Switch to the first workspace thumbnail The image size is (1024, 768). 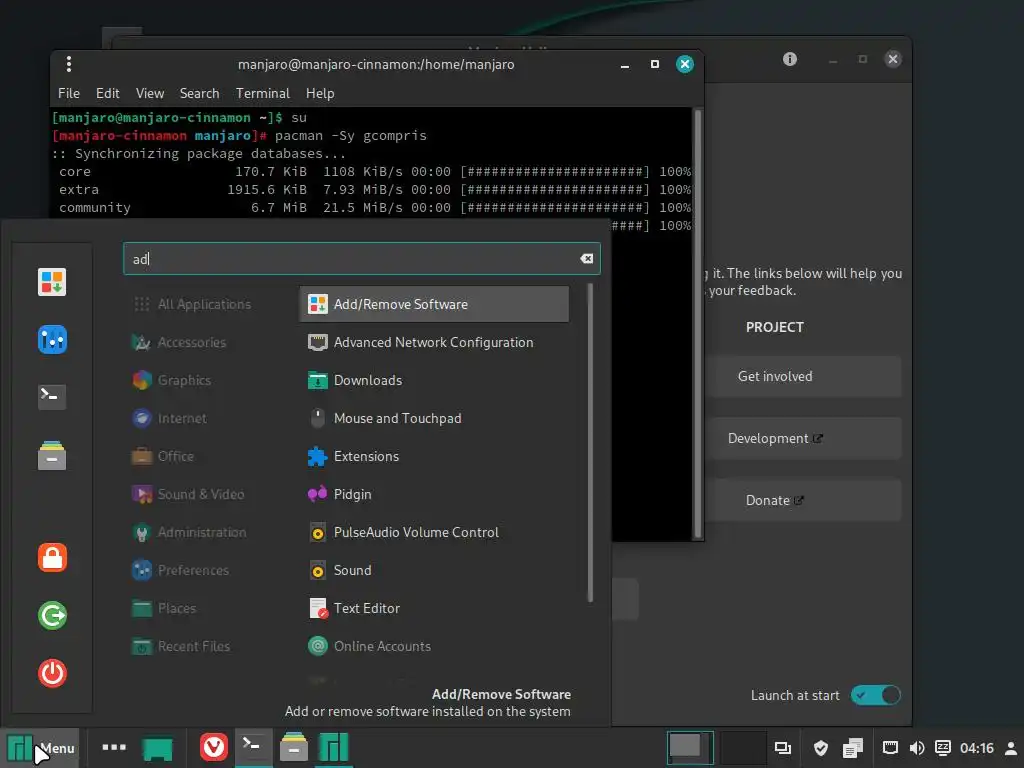pyautogui.click(x=690, y=748)
